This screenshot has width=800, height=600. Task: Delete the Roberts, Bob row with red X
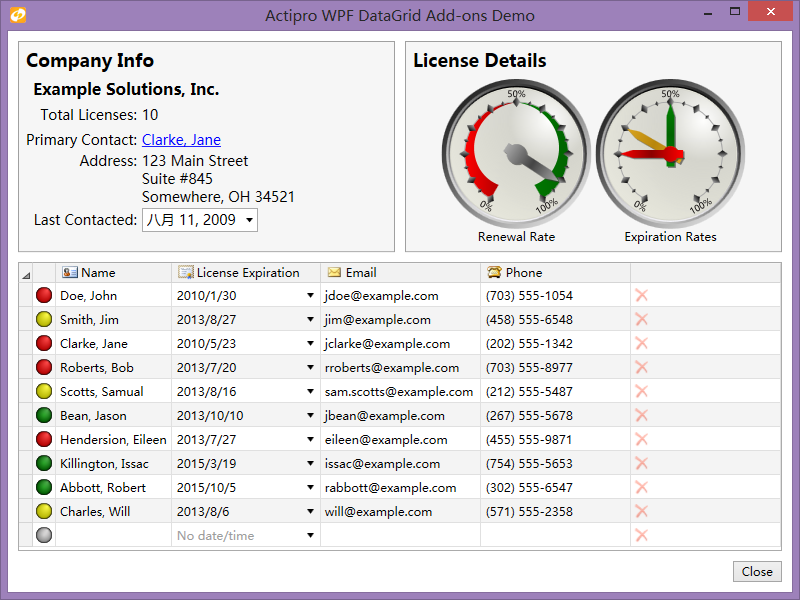(x=641, y=367)
